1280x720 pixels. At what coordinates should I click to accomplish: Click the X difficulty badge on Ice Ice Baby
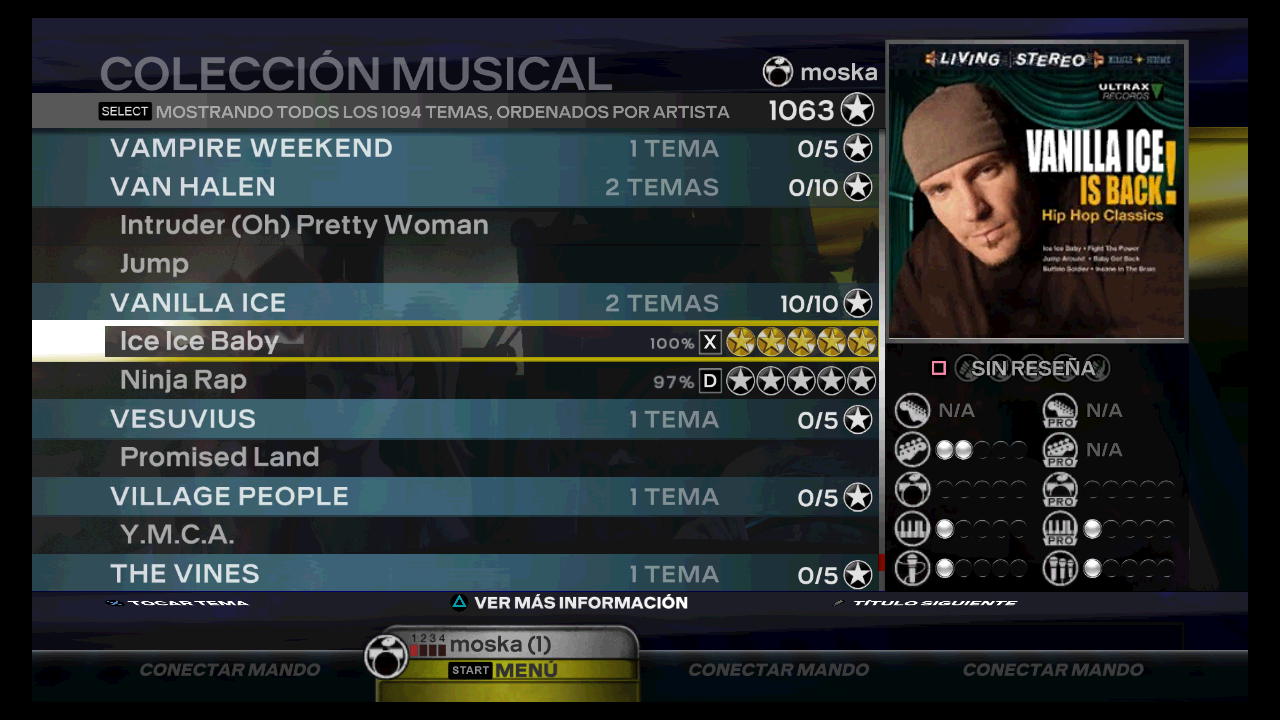710,343
